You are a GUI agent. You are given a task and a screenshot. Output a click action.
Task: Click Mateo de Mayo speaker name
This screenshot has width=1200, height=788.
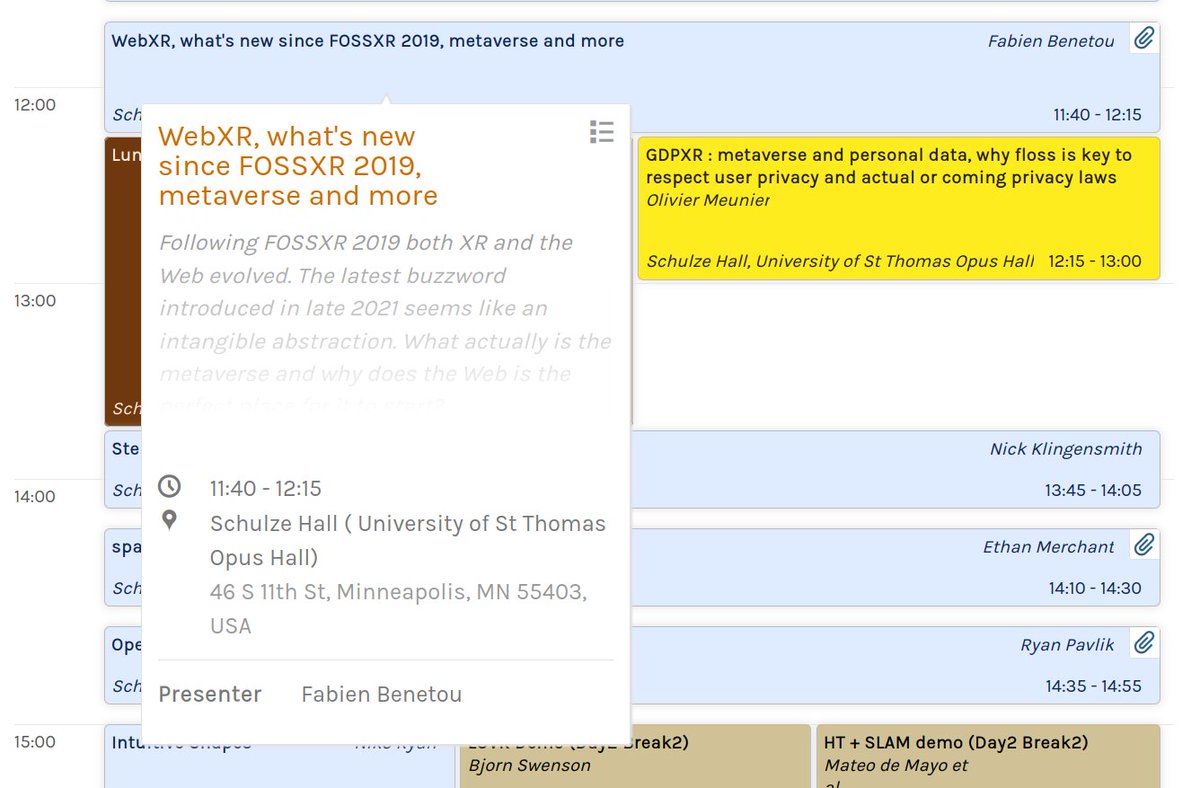[x=896, y=766]
